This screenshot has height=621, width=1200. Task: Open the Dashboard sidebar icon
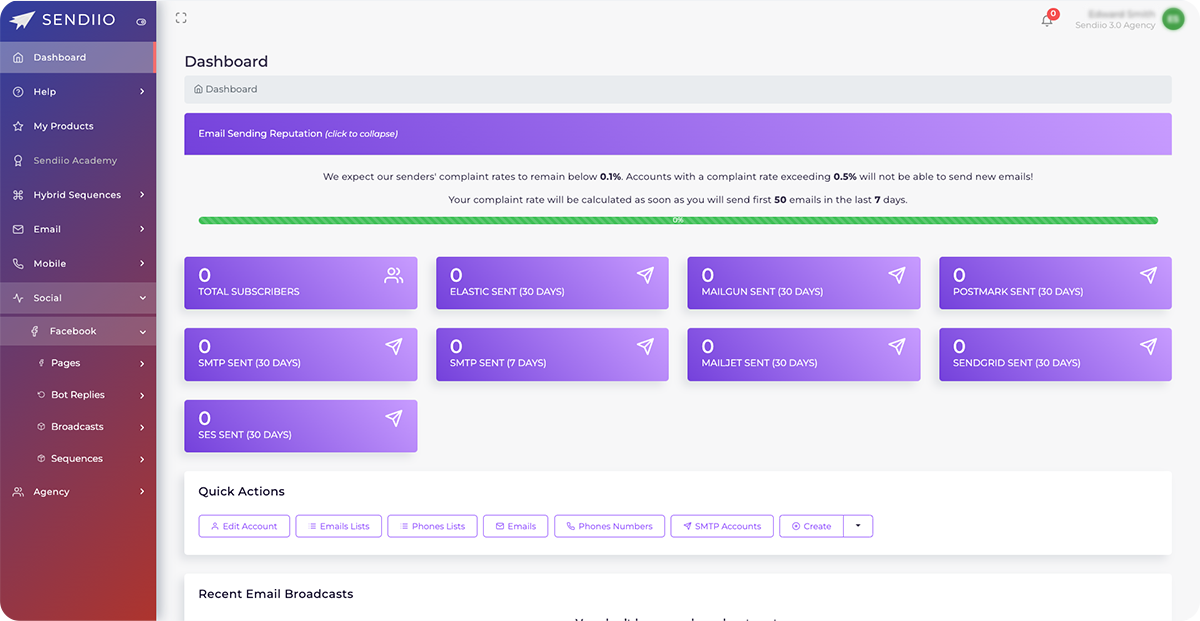point(17,57)
